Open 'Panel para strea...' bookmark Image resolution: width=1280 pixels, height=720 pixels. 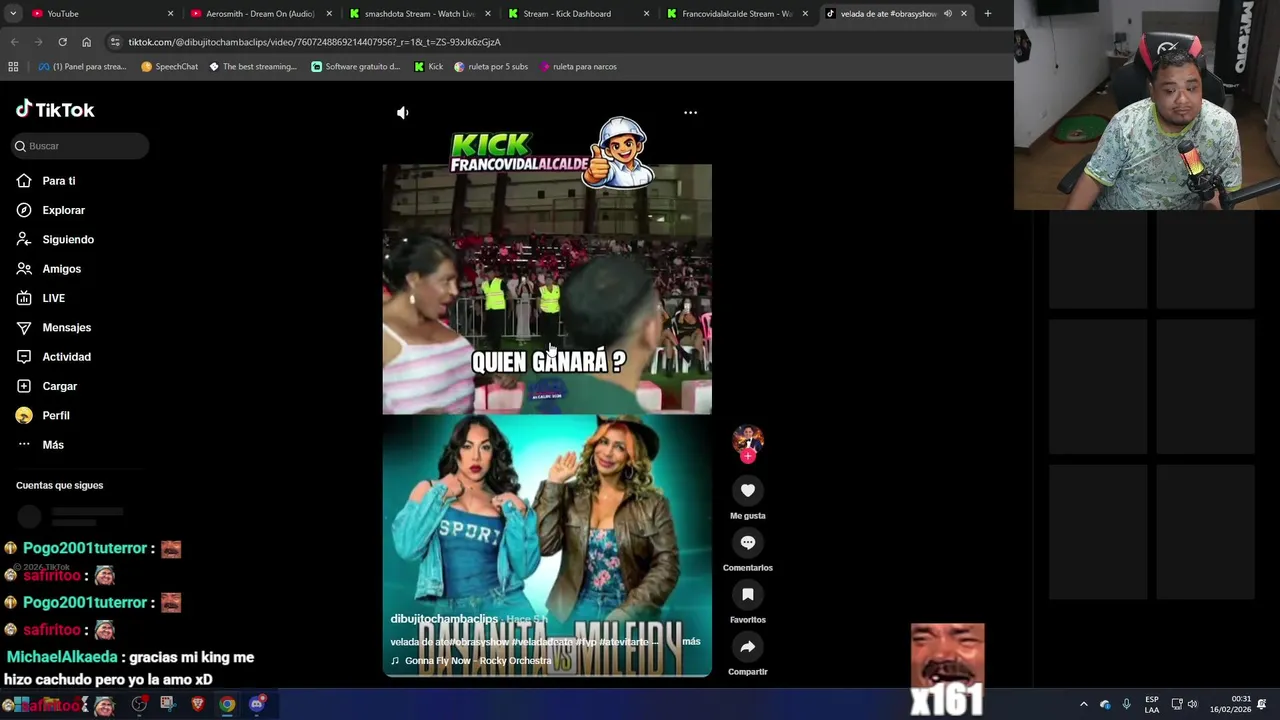(82, 67)
